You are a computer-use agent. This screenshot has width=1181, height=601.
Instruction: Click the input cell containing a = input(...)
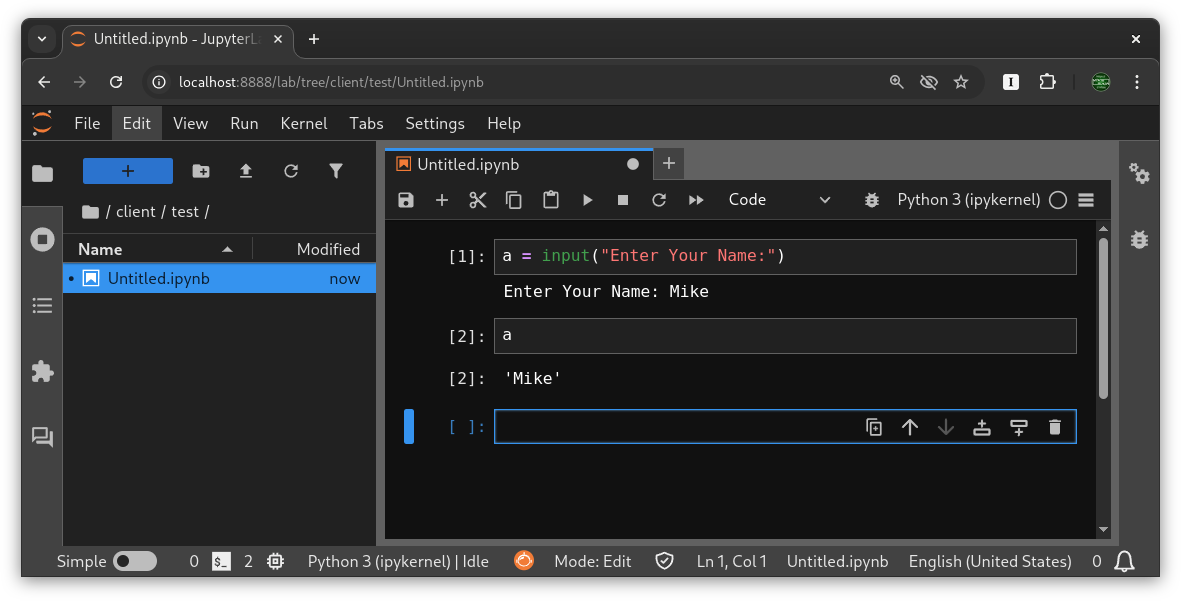785,257
